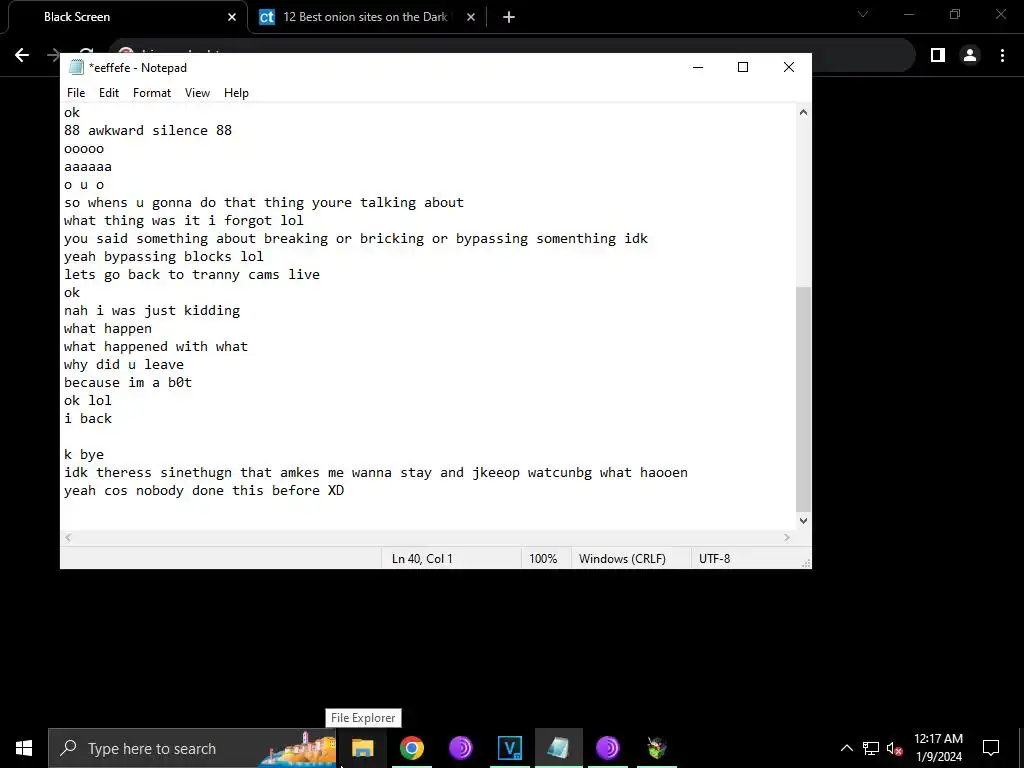The height and width of the screenshot is (768, 1024).
Task: Click the line 'because im a b0t'
Action: tap(127, 382)
